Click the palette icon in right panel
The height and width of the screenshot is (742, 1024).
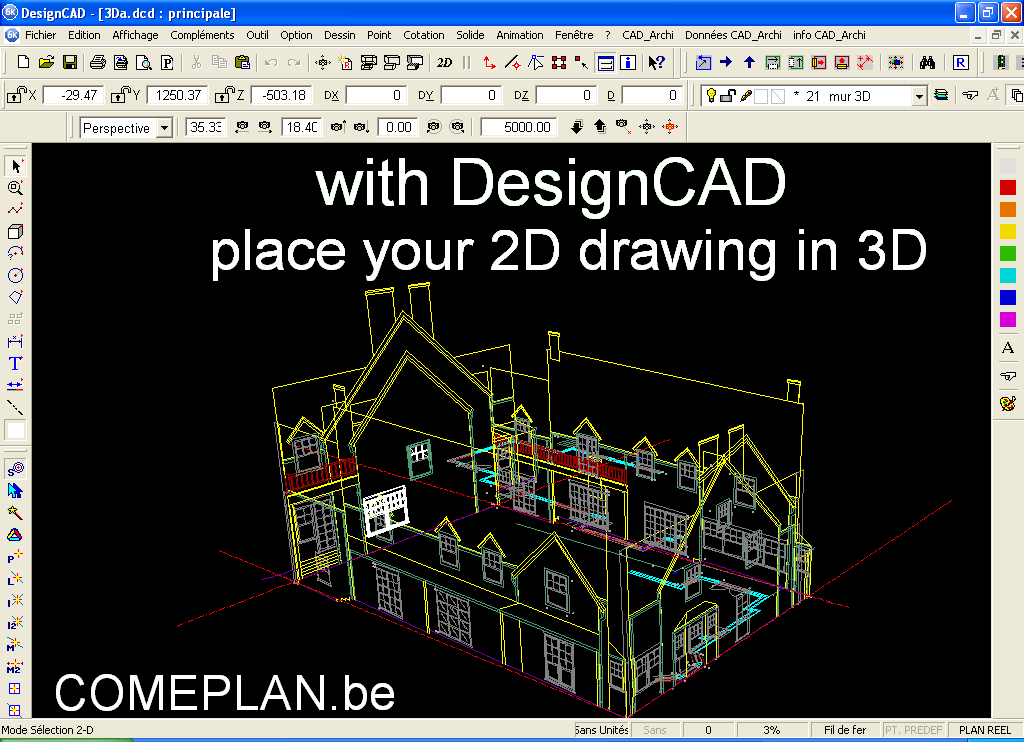tap(1008, 403)
